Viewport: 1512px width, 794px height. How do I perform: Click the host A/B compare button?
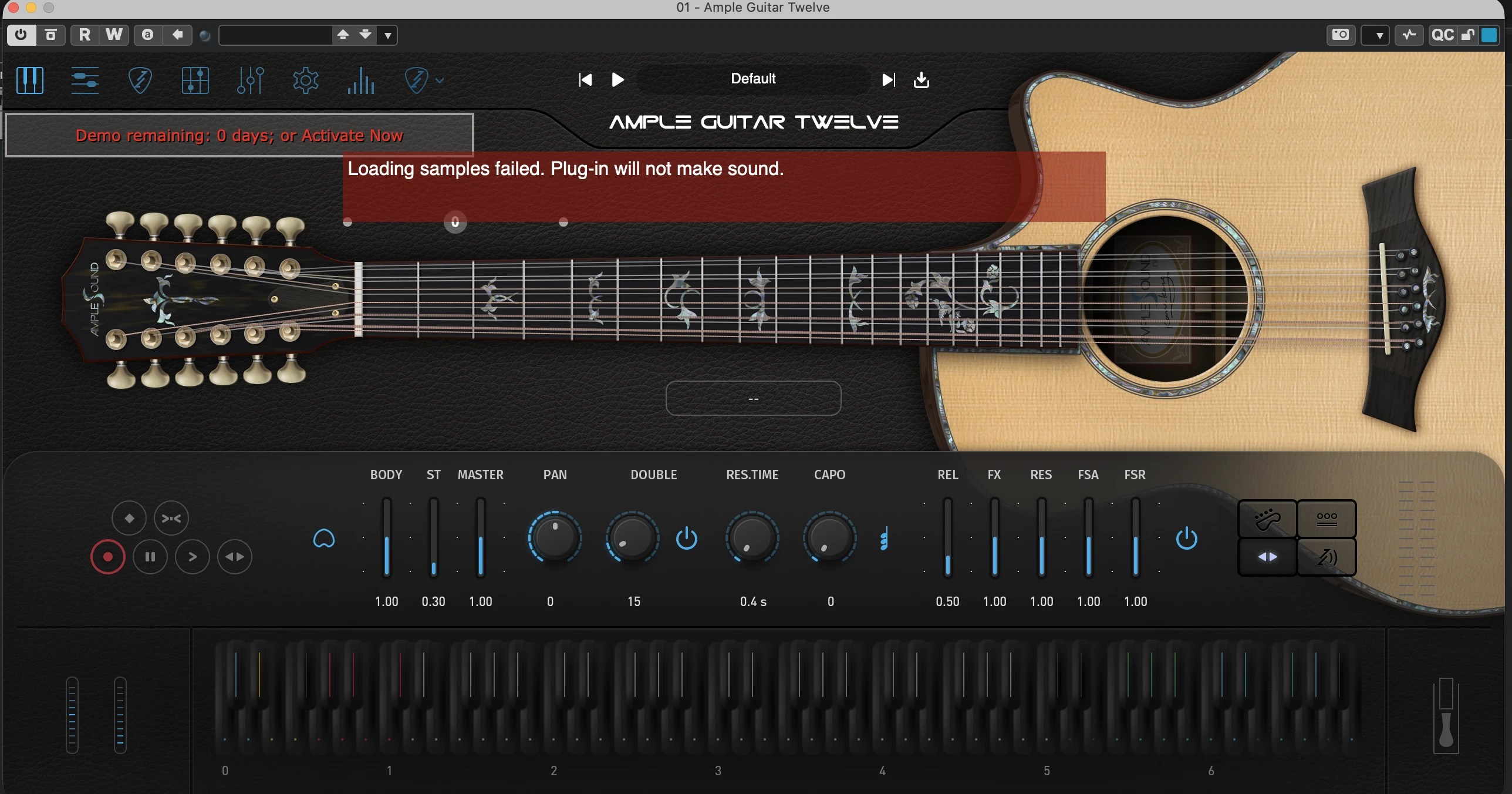tap(148, 35)
